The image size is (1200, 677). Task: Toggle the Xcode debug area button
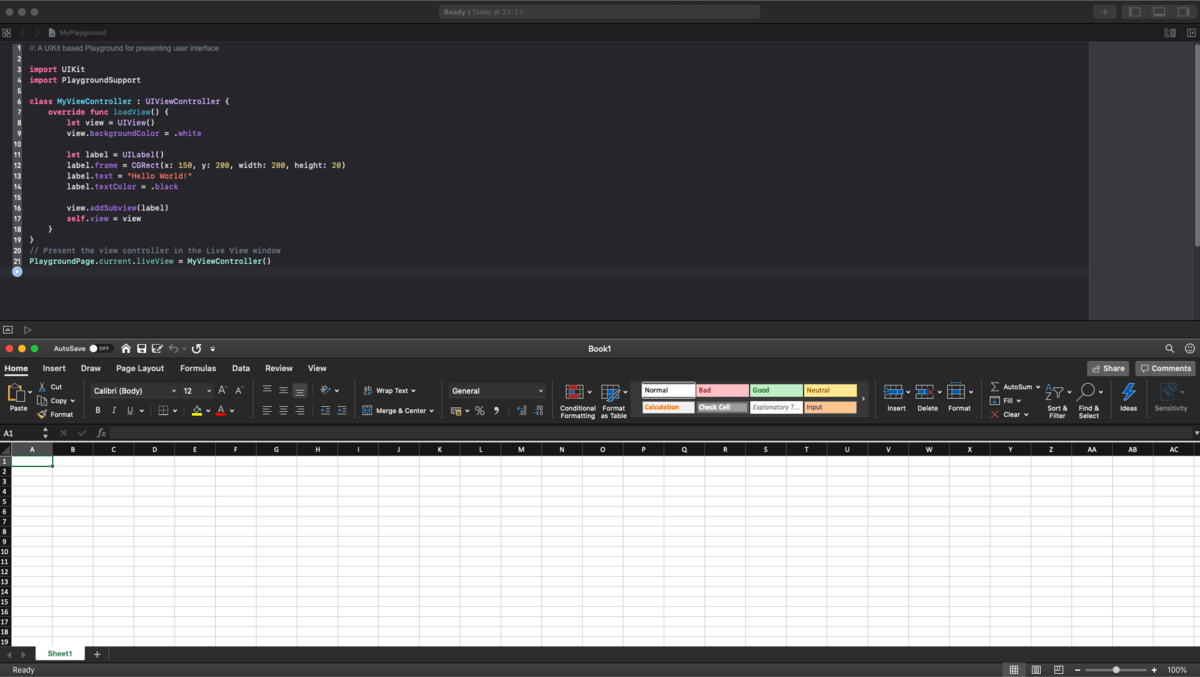pos(1159,12)
